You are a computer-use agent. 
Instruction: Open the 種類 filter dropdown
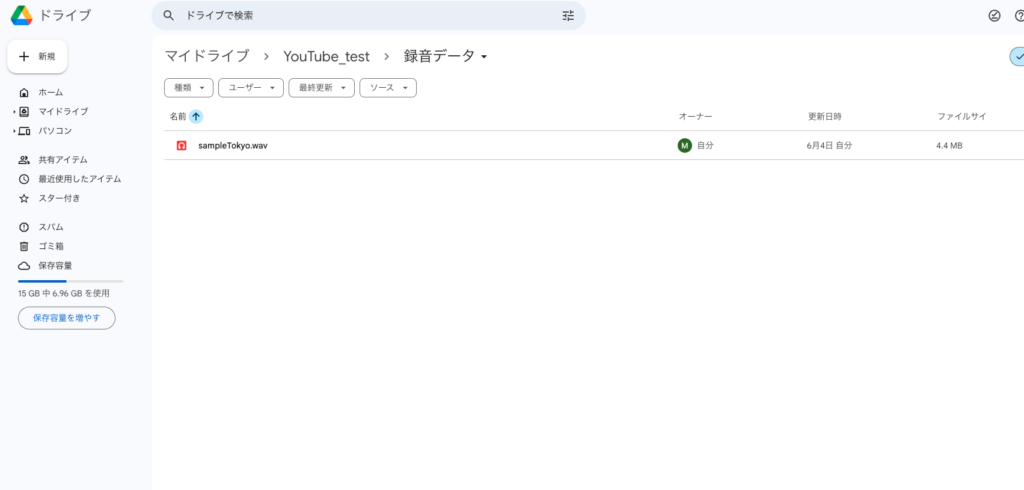pos(189,88)
